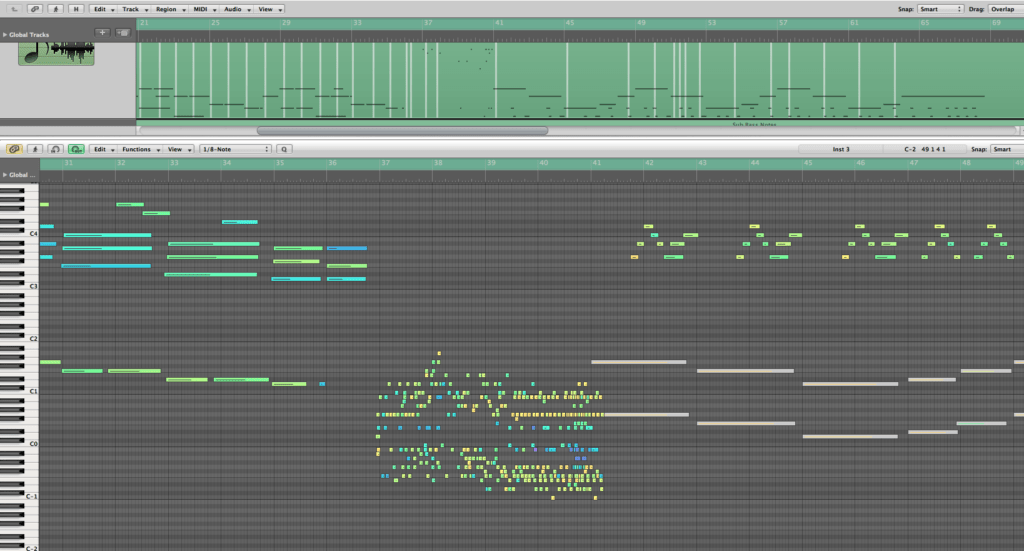Screen dimensions: 1024x551
Task: Click the Arrange horizontal scrollbar thumb
Action: [402, 131]
